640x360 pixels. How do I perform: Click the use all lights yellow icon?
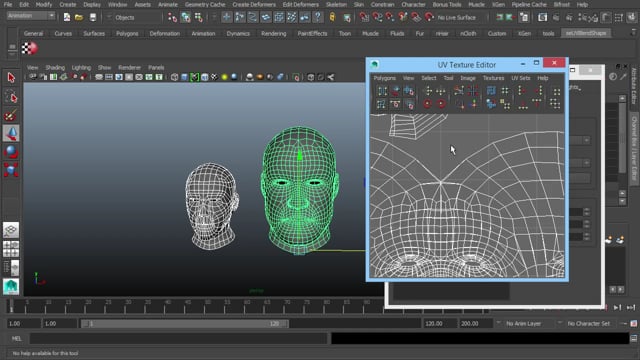click(x=224, y=77)
